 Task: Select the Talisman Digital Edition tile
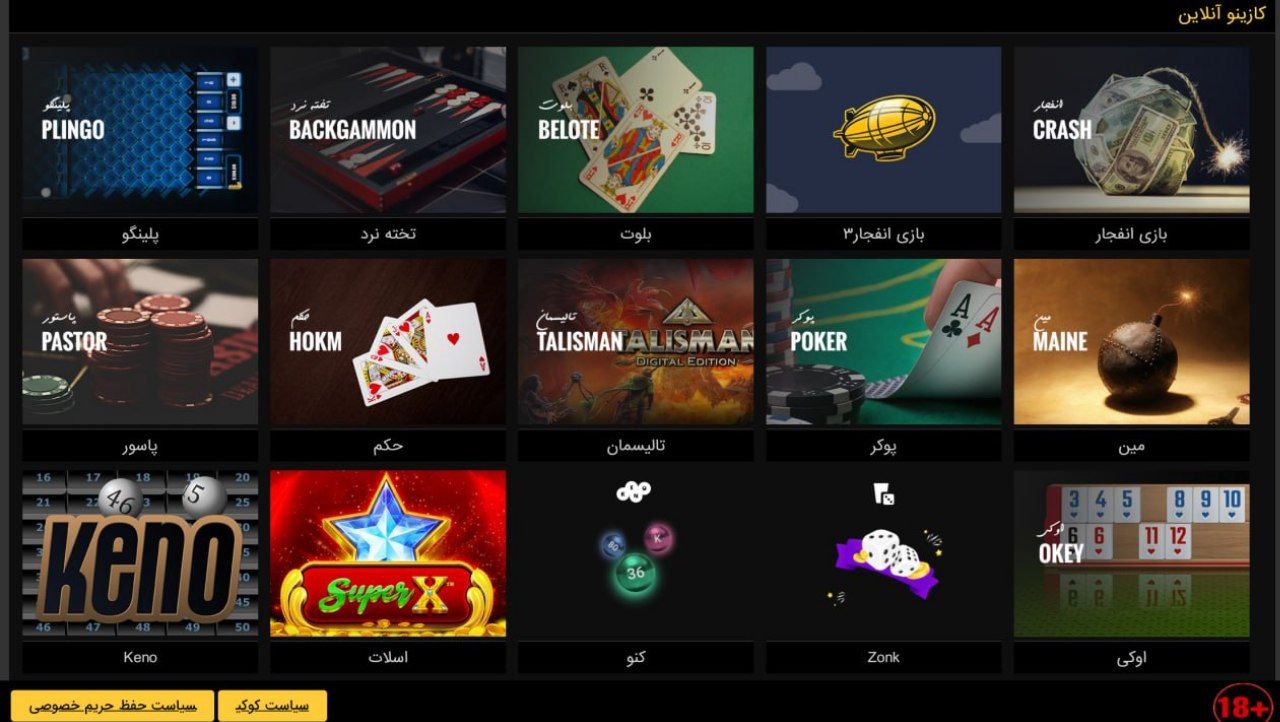click(x=636, y=342)
